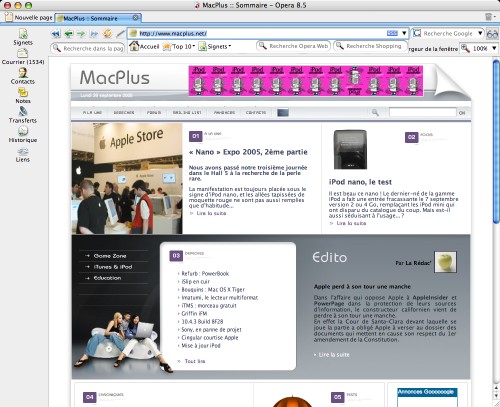
Task: Click the fifth MacPlus navigation menu item
Action: point(224,113)
